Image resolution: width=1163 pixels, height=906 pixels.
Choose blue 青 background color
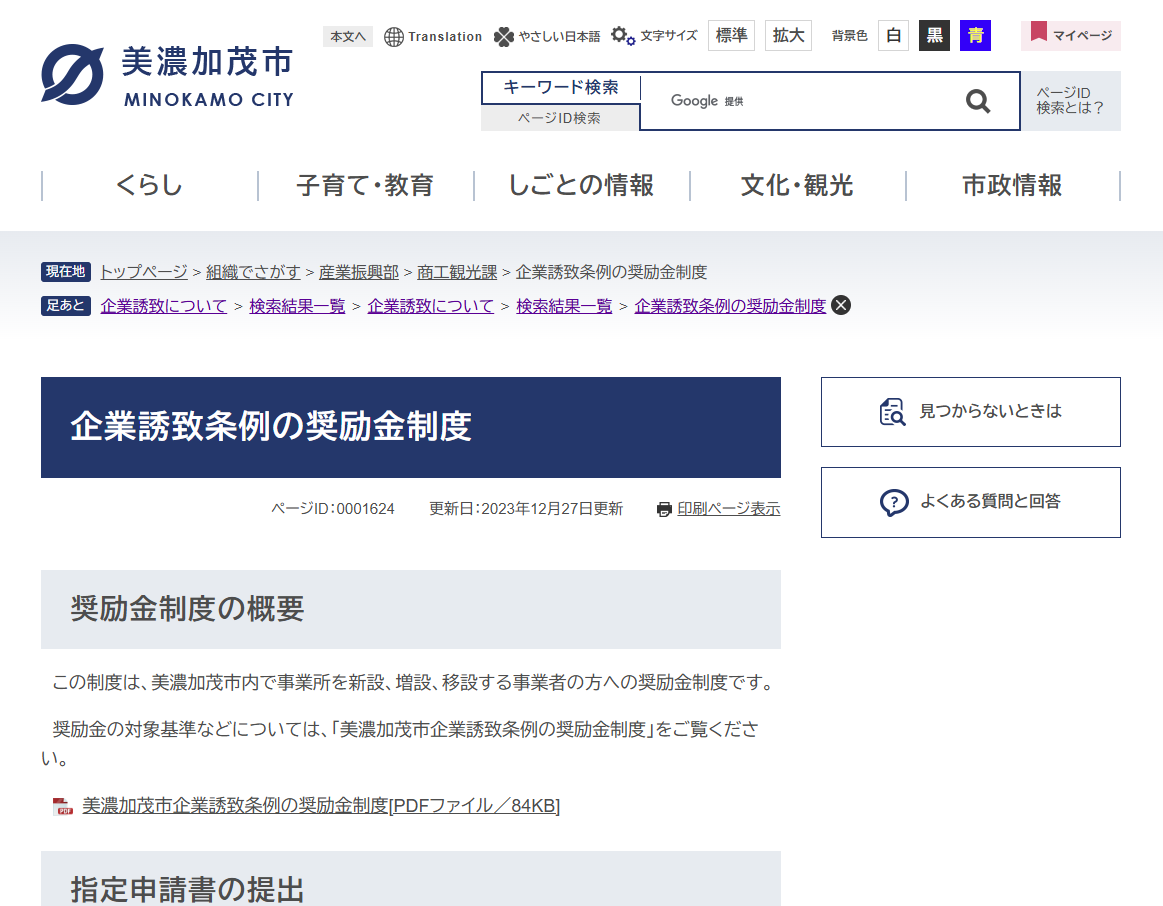coord(975,36)
